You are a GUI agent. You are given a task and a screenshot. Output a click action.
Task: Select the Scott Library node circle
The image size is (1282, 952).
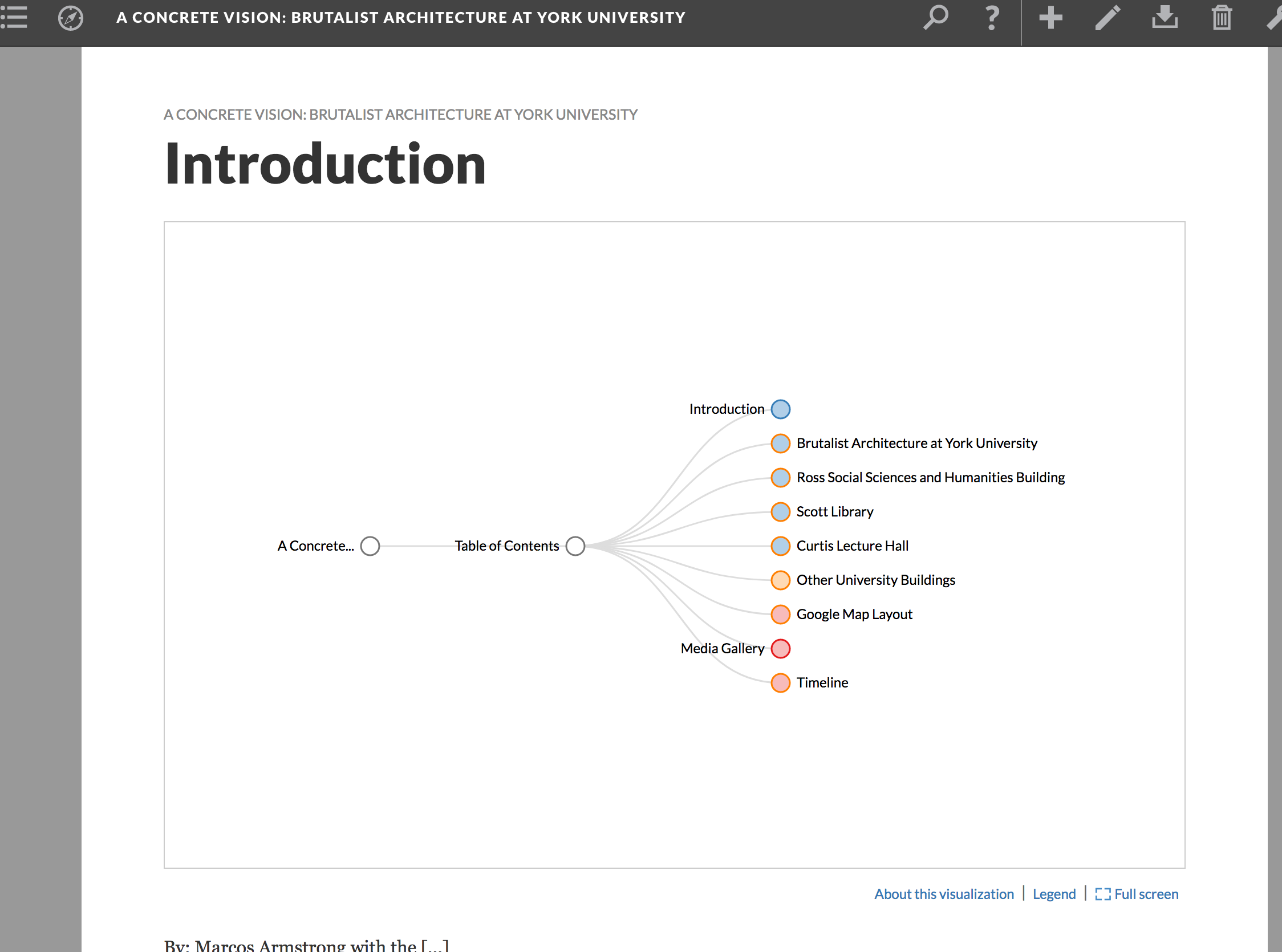coord(781,512)
